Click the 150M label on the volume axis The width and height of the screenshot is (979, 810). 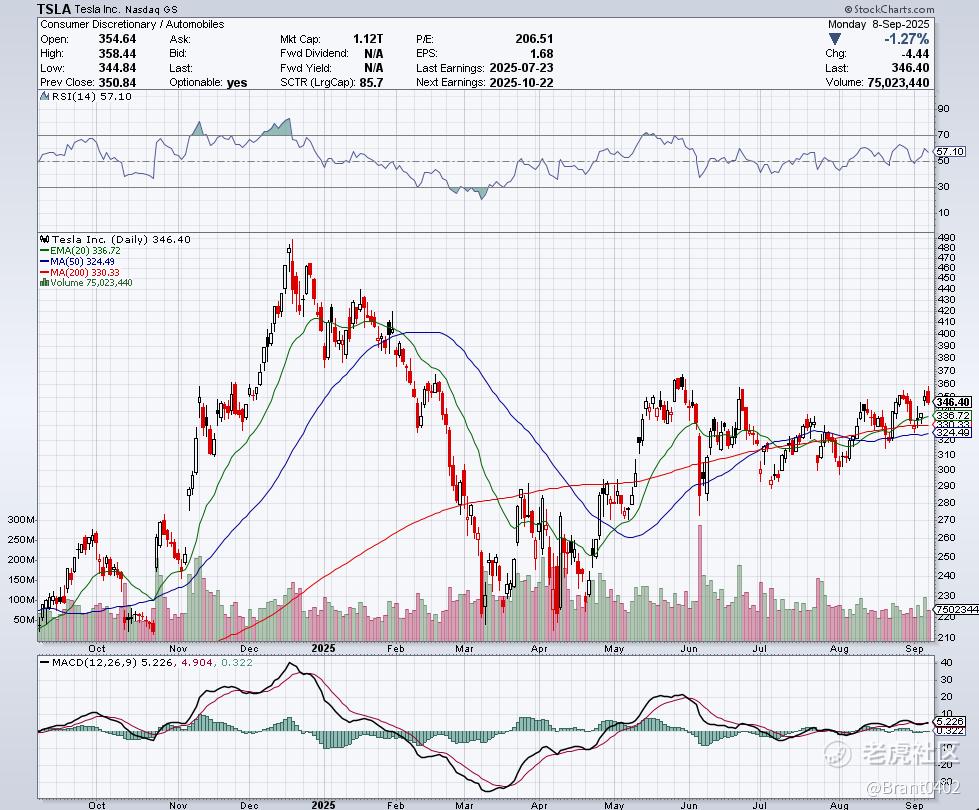pyautogui.click(x=21, y=580)
